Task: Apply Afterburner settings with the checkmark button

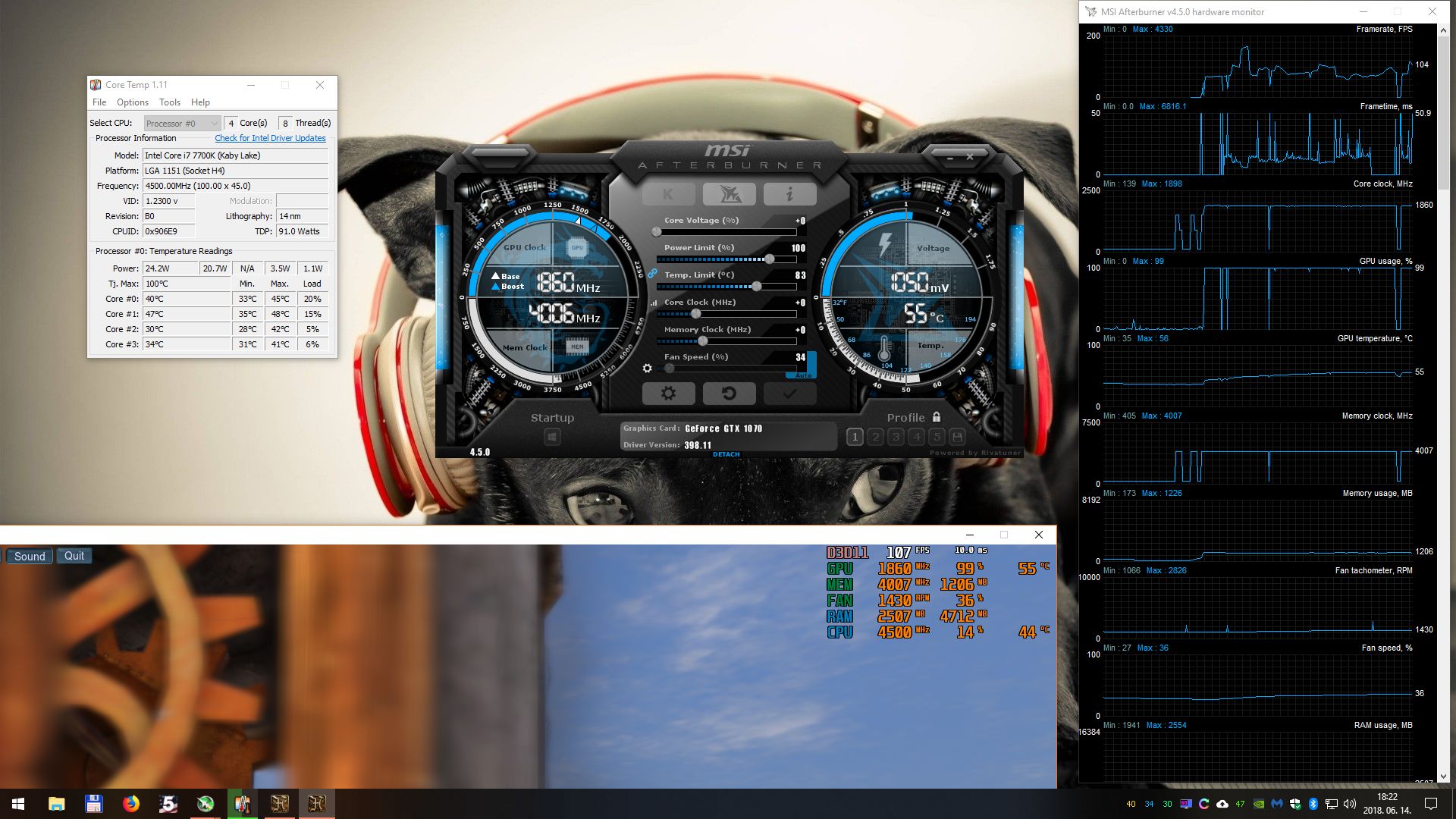Action: pos(789,394)
